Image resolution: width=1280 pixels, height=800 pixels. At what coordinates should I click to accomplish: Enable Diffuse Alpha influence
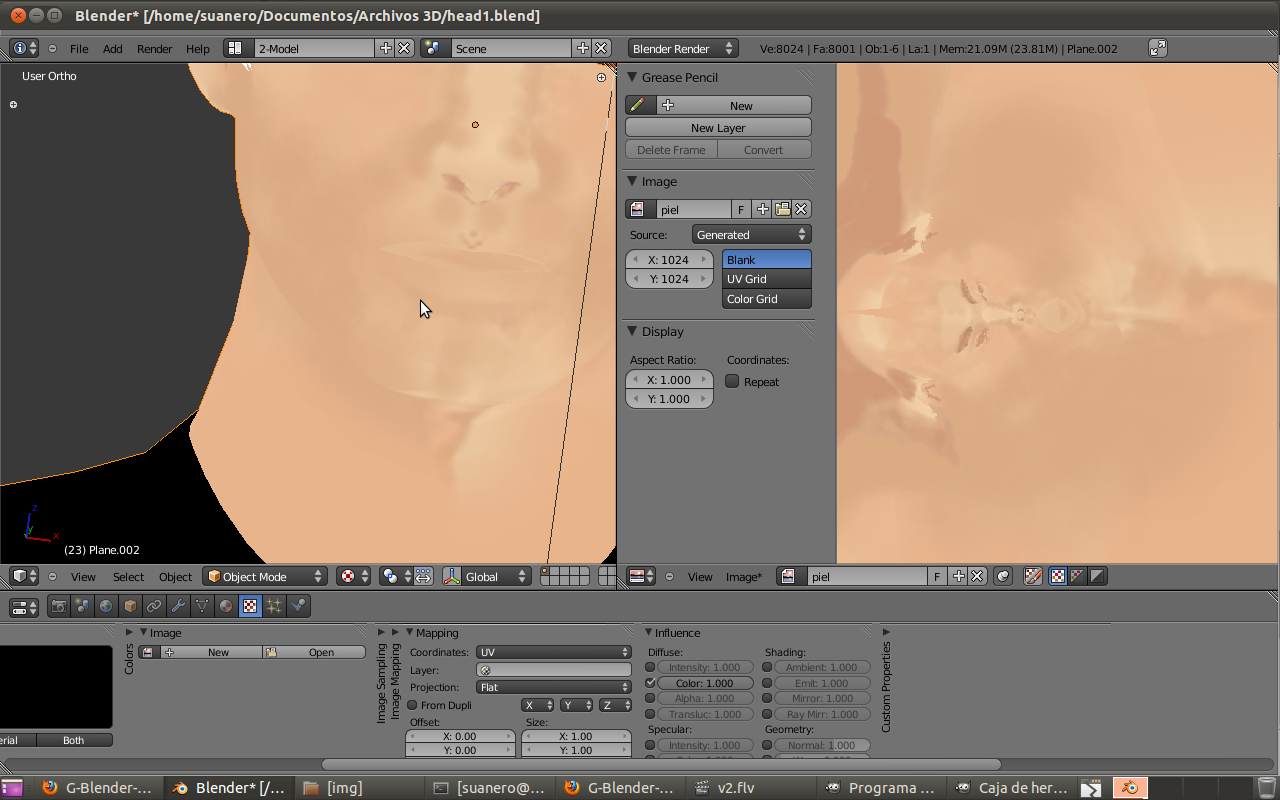(x=650, y=698)
